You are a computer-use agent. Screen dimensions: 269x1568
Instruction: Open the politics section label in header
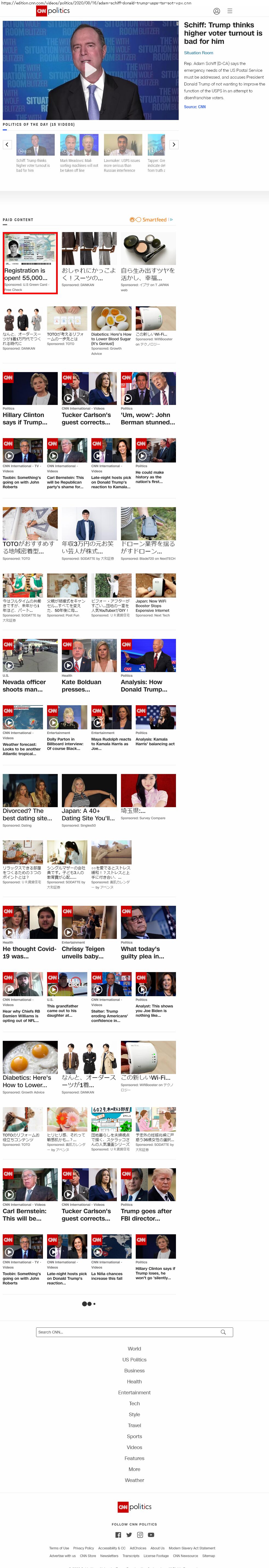[x=59, y=11]
